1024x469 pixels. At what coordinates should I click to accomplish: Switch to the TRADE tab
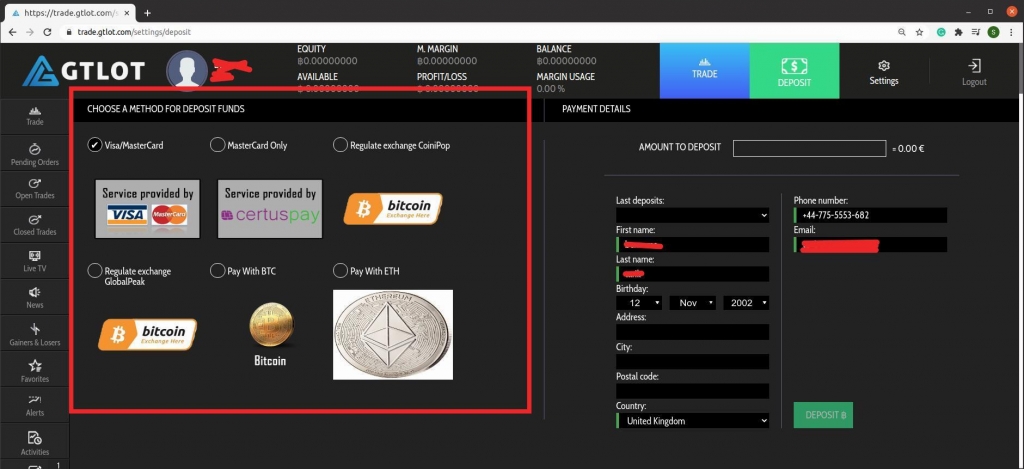coord(705,71)
